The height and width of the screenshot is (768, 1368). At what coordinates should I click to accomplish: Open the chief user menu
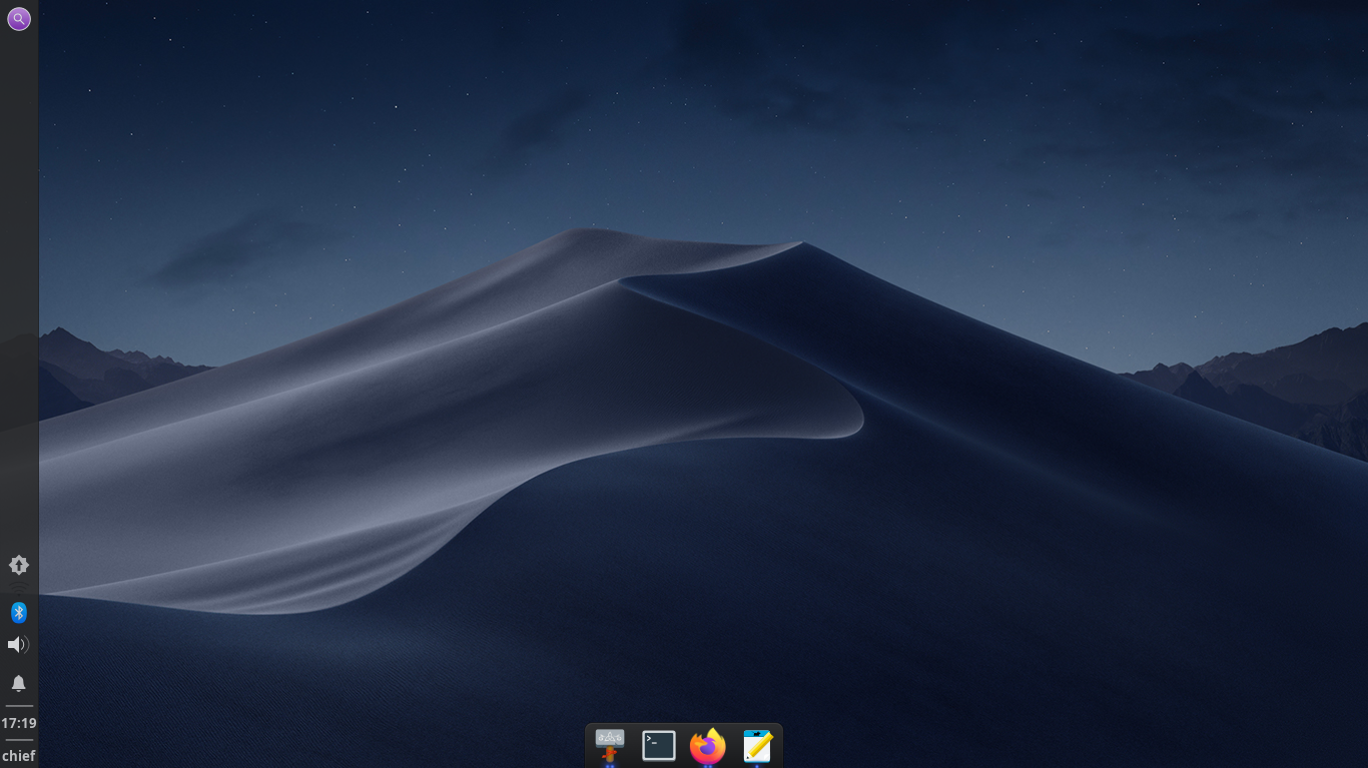pos(18,756)
